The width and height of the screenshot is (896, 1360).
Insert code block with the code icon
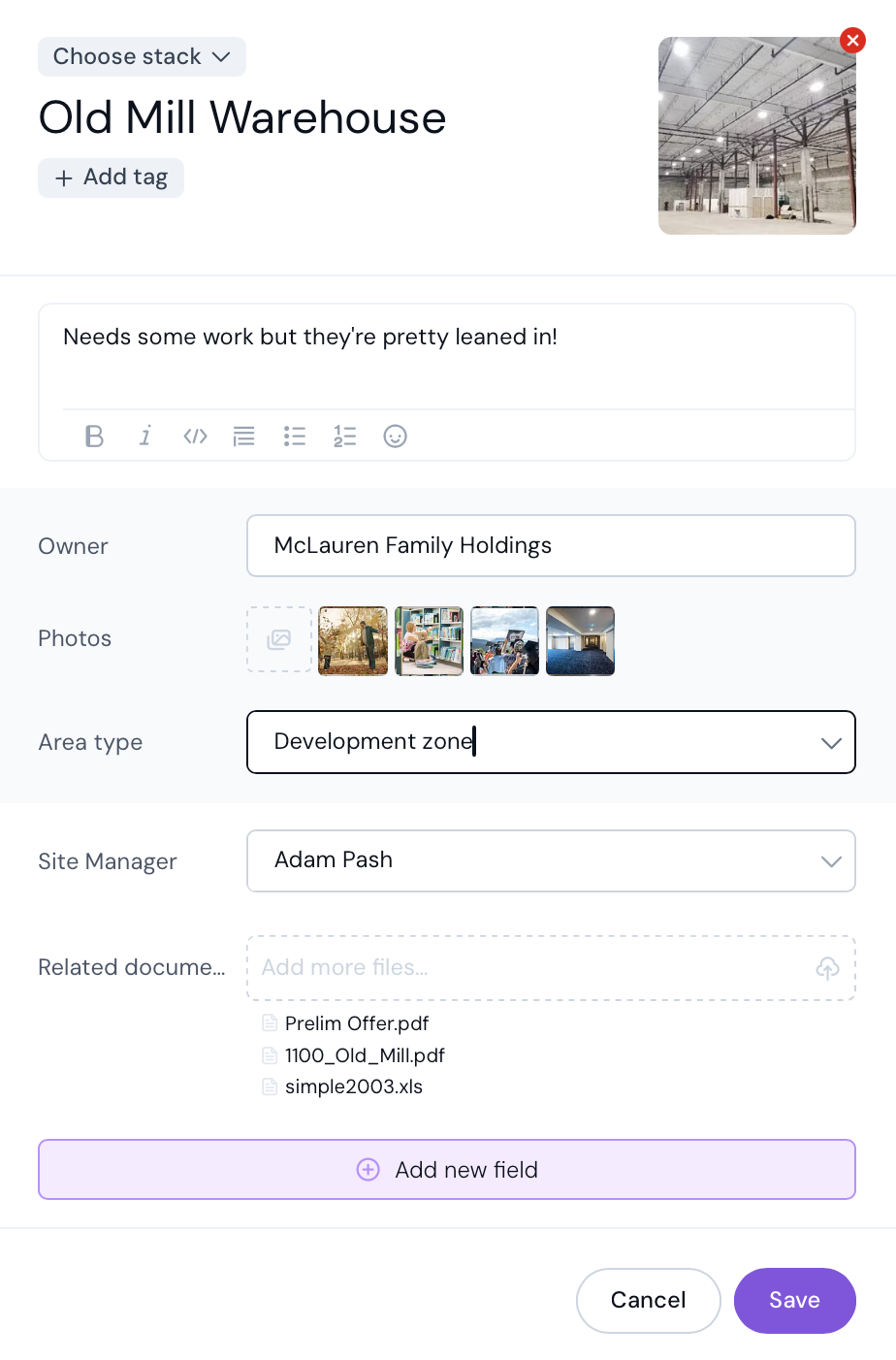point(195,437)
